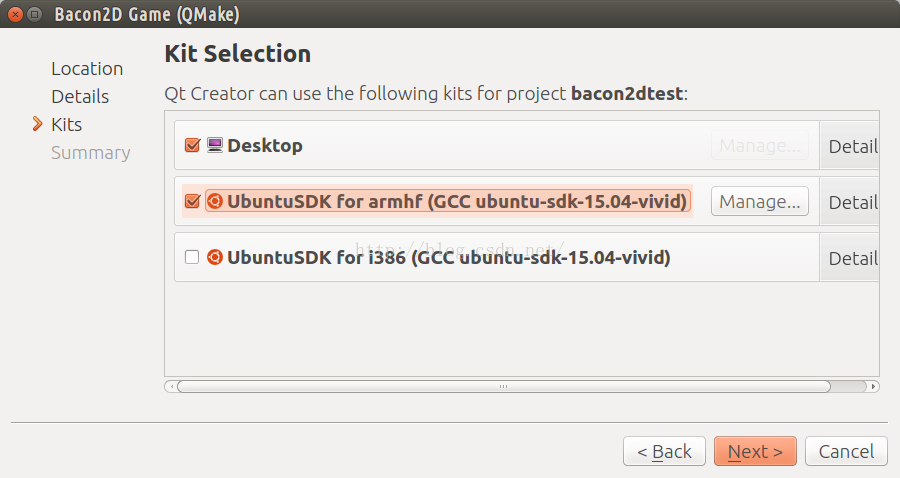Expand Details for the i386 kit
The width and height of the screenshot is (900, 478).
[x=850, y=258]
